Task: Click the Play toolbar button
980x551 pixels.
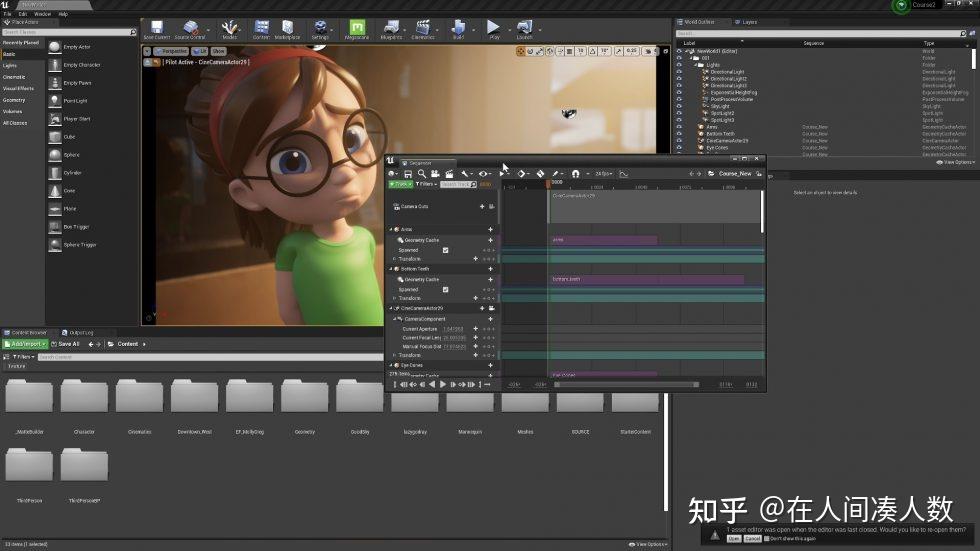Action: pos(494,29)
